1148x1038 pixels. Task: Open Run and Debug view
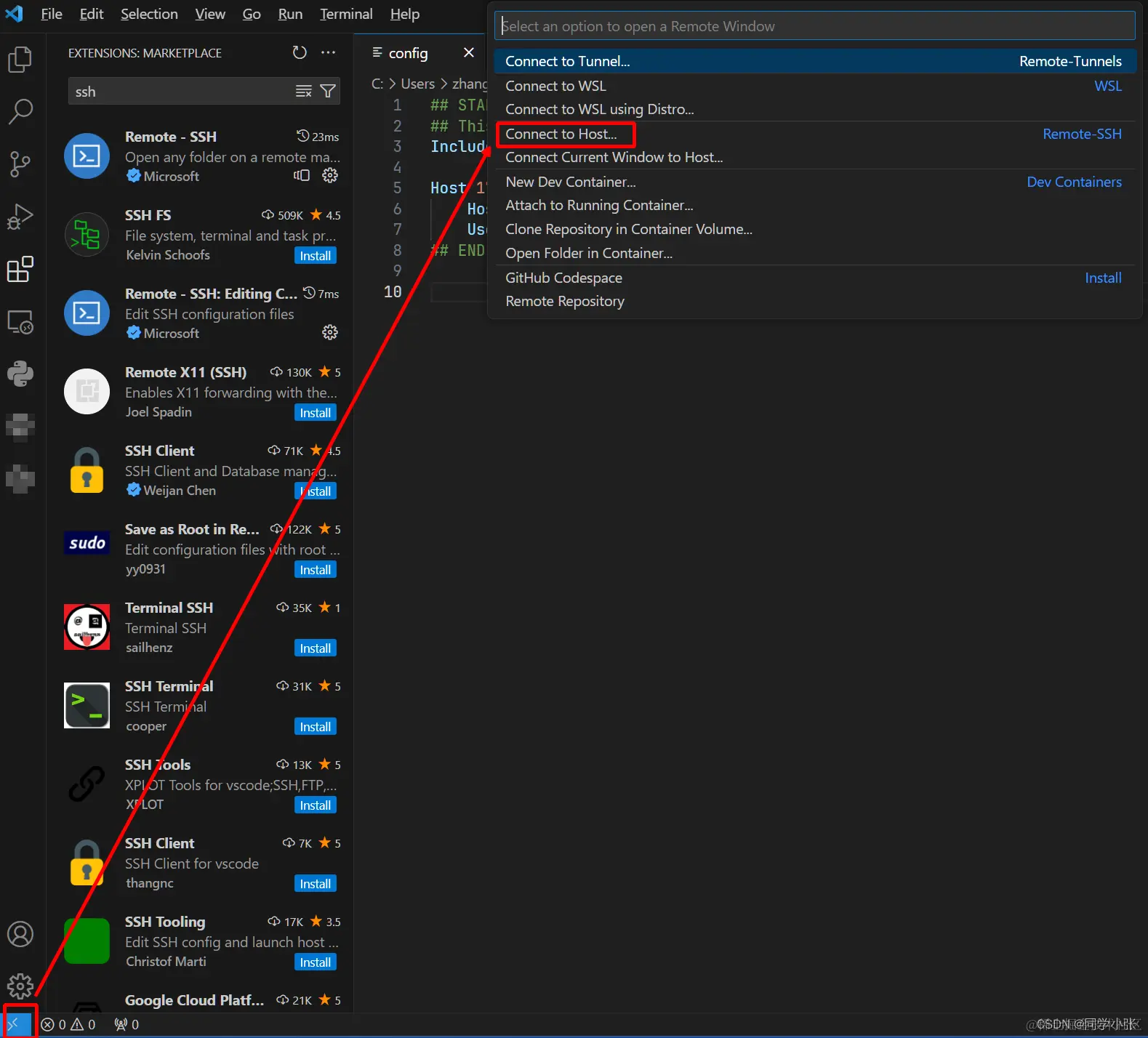[20, 216]
